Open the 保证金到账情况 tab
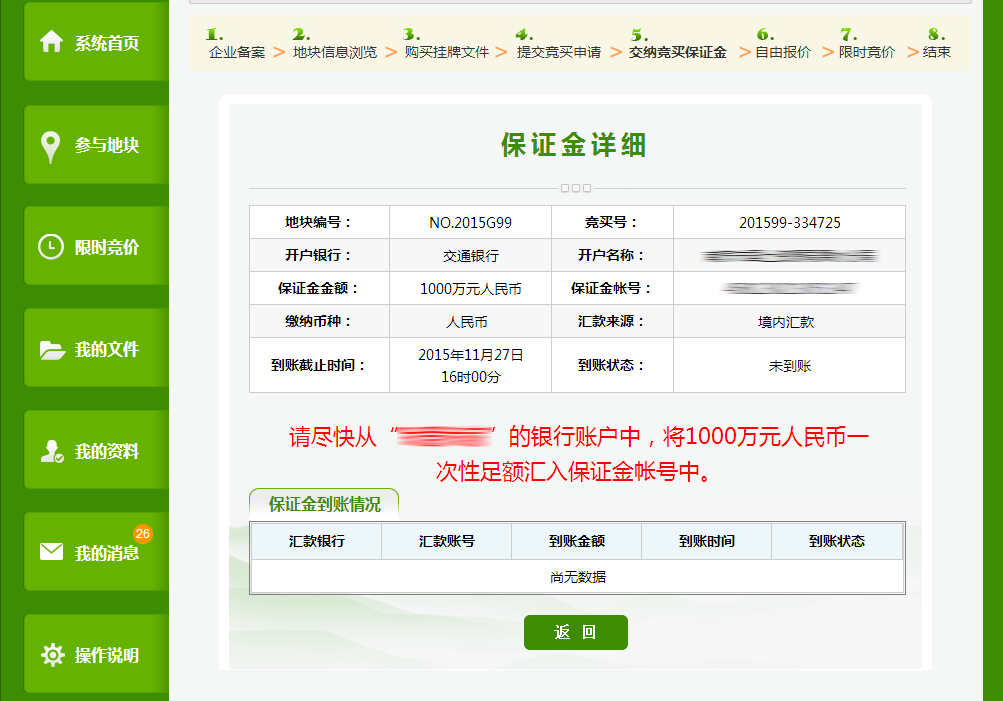 click(324, 504)
